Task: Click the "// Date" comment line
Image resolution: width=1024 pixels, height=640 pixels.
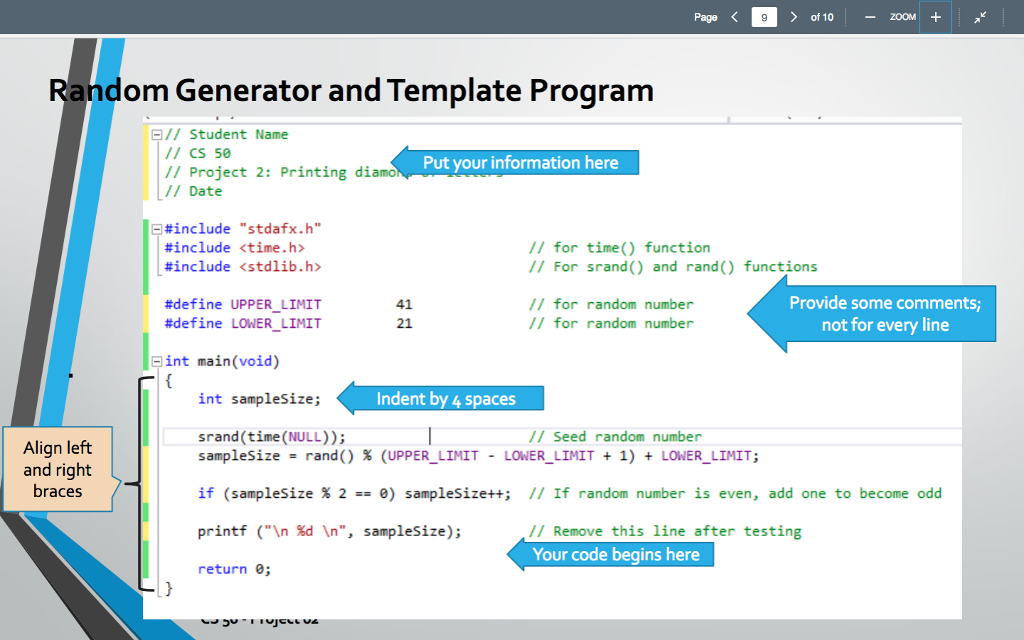Action: pos(193,191)
